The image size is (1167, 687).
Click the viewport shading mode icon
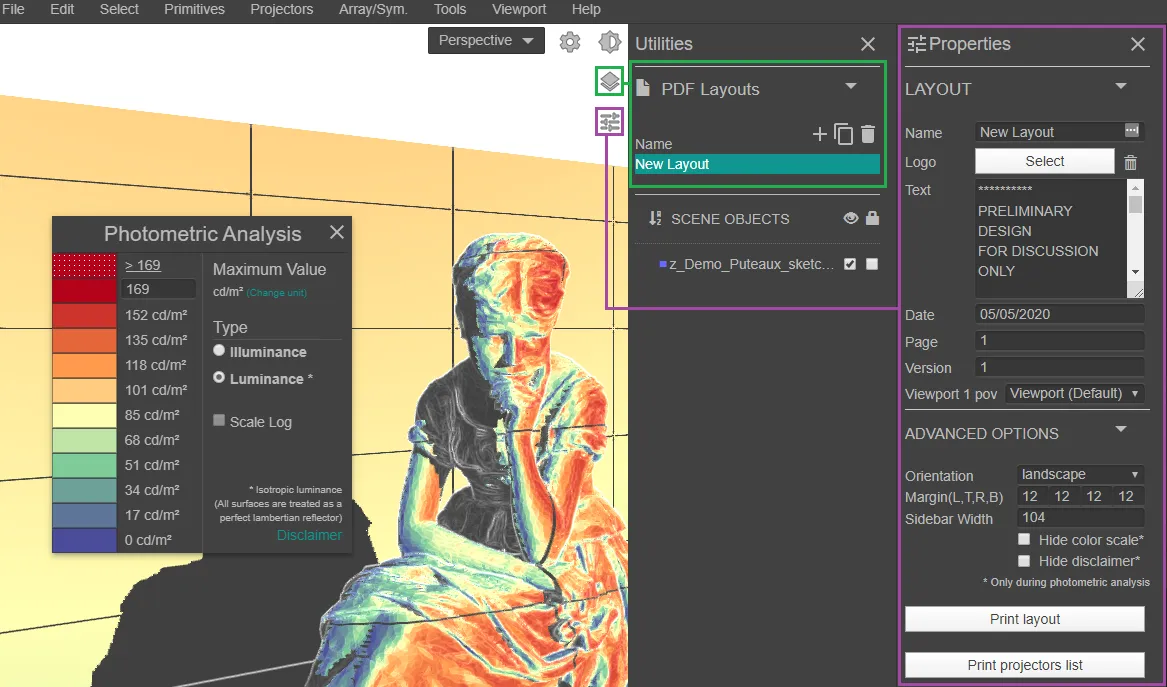(609, 42)
